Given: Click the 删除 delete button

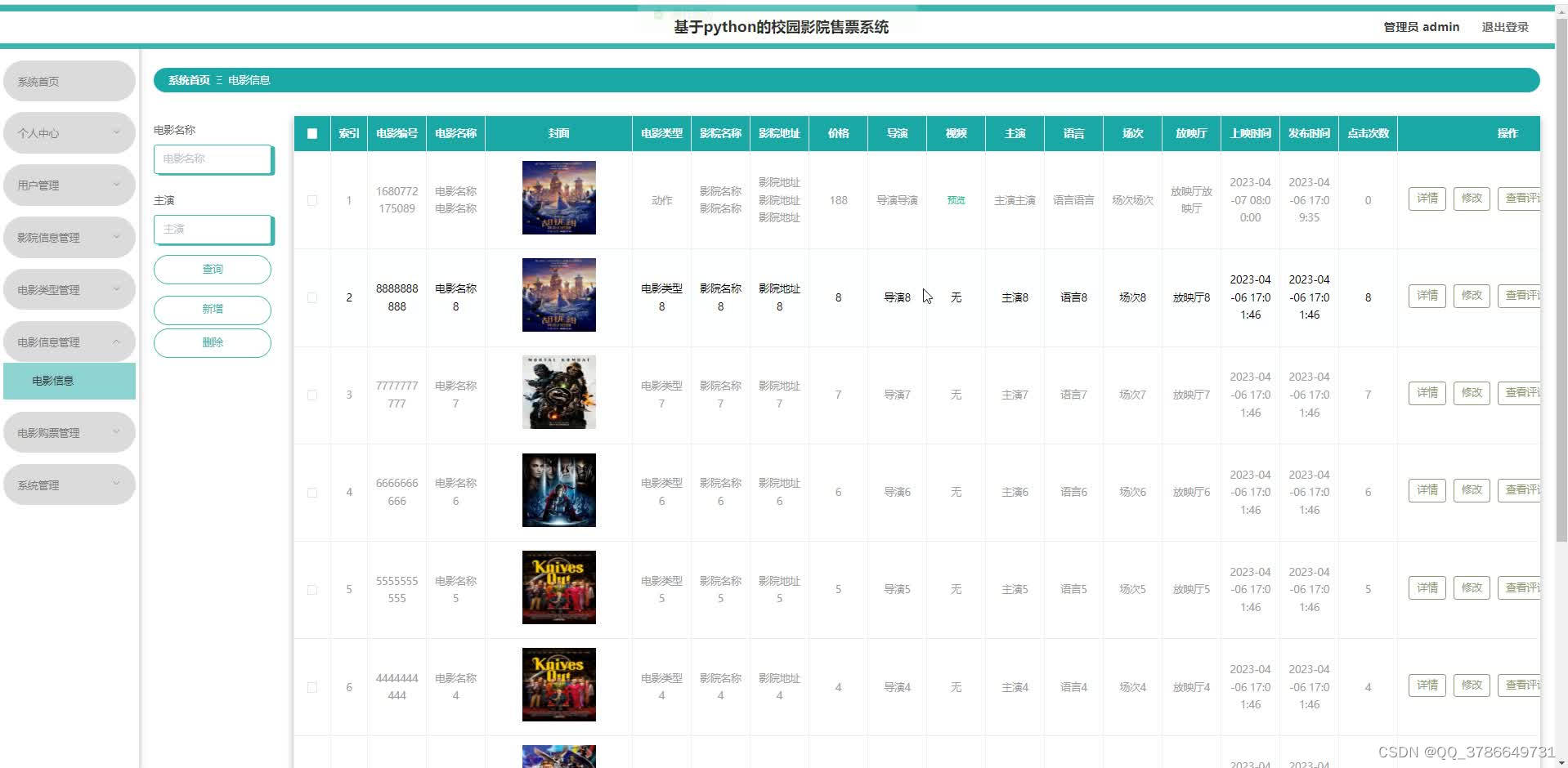Looking at the screenshot, I should [x=213, y=343].
